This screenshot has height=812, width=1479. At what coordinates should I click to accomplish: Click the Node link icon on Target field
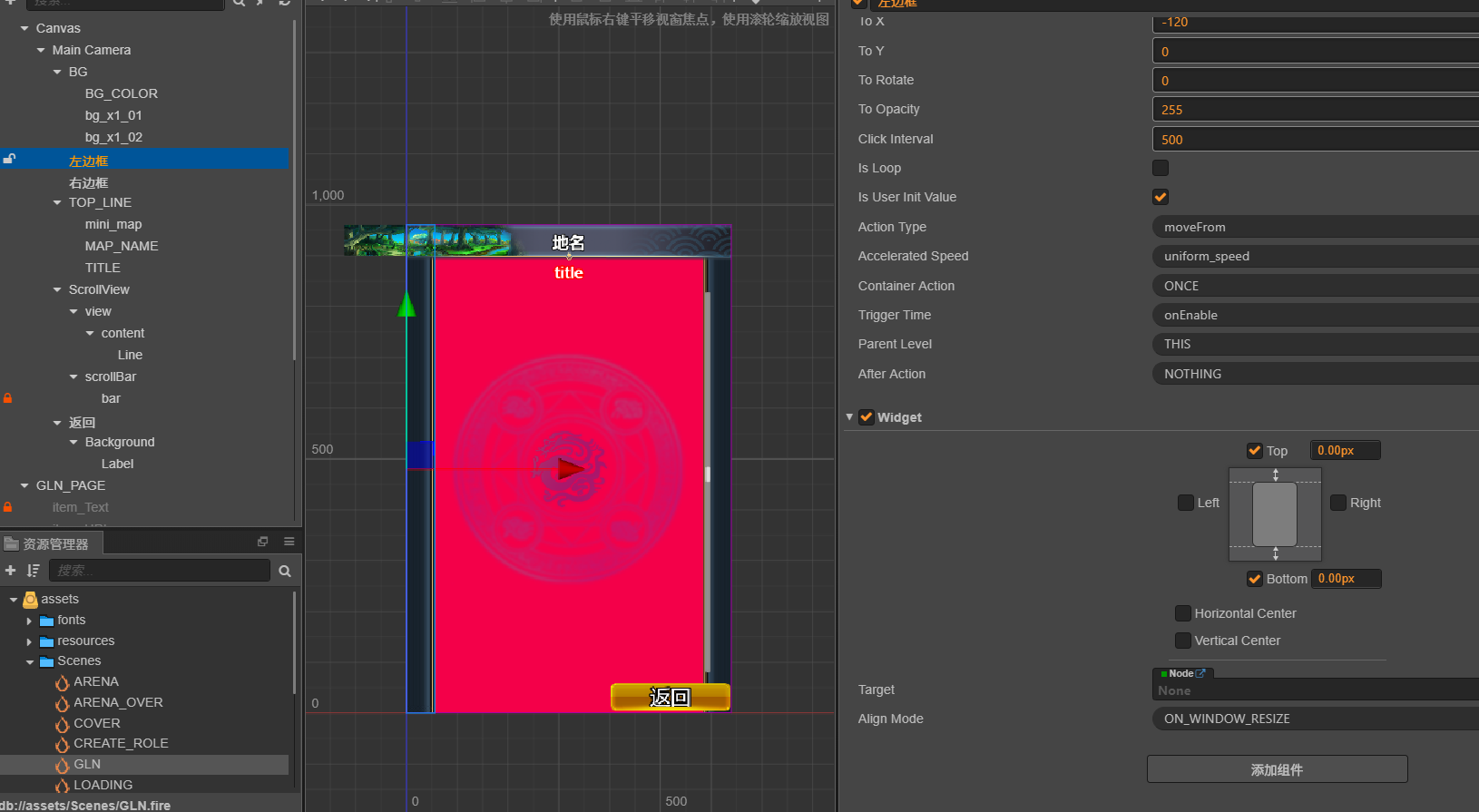tap(1200, 673)
